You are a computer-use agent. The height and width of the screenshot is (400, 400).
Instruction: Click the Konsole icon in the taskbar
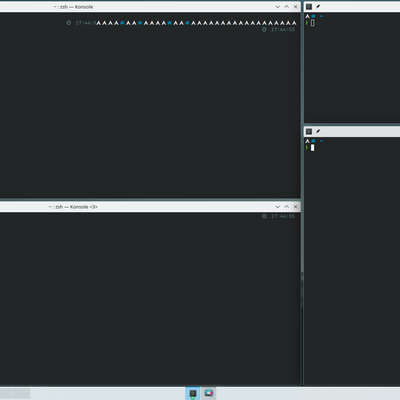193,393
